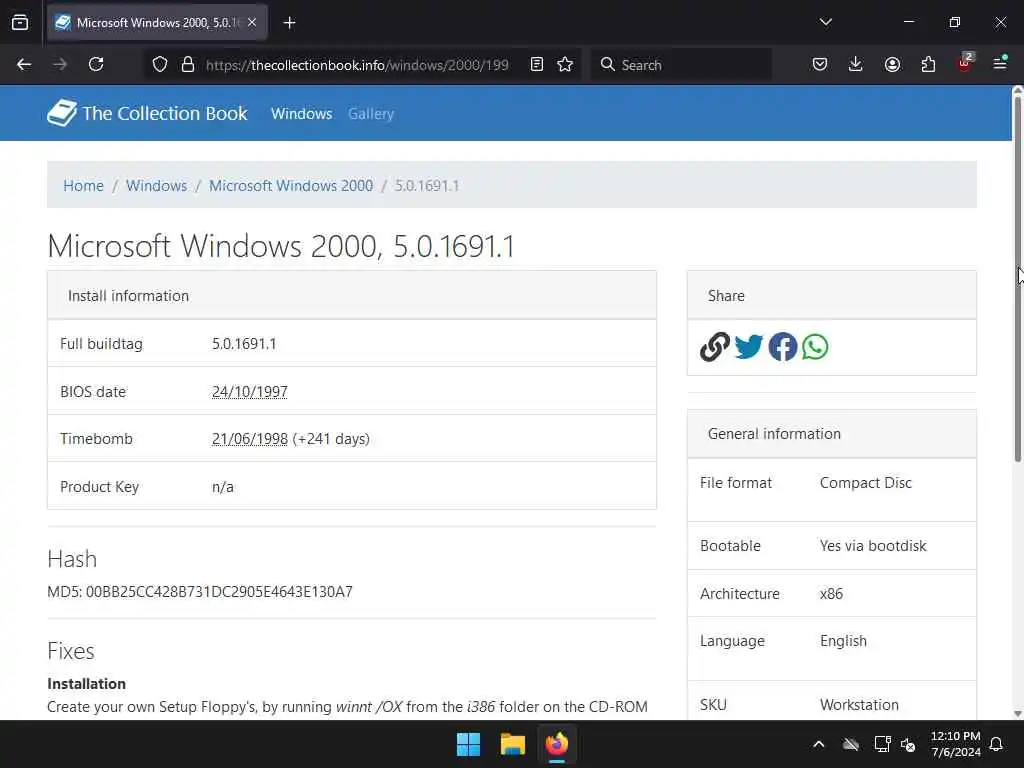Open Firefox application hamburger menu
Screen dimensions: 1024x768
pos(1000,63)
